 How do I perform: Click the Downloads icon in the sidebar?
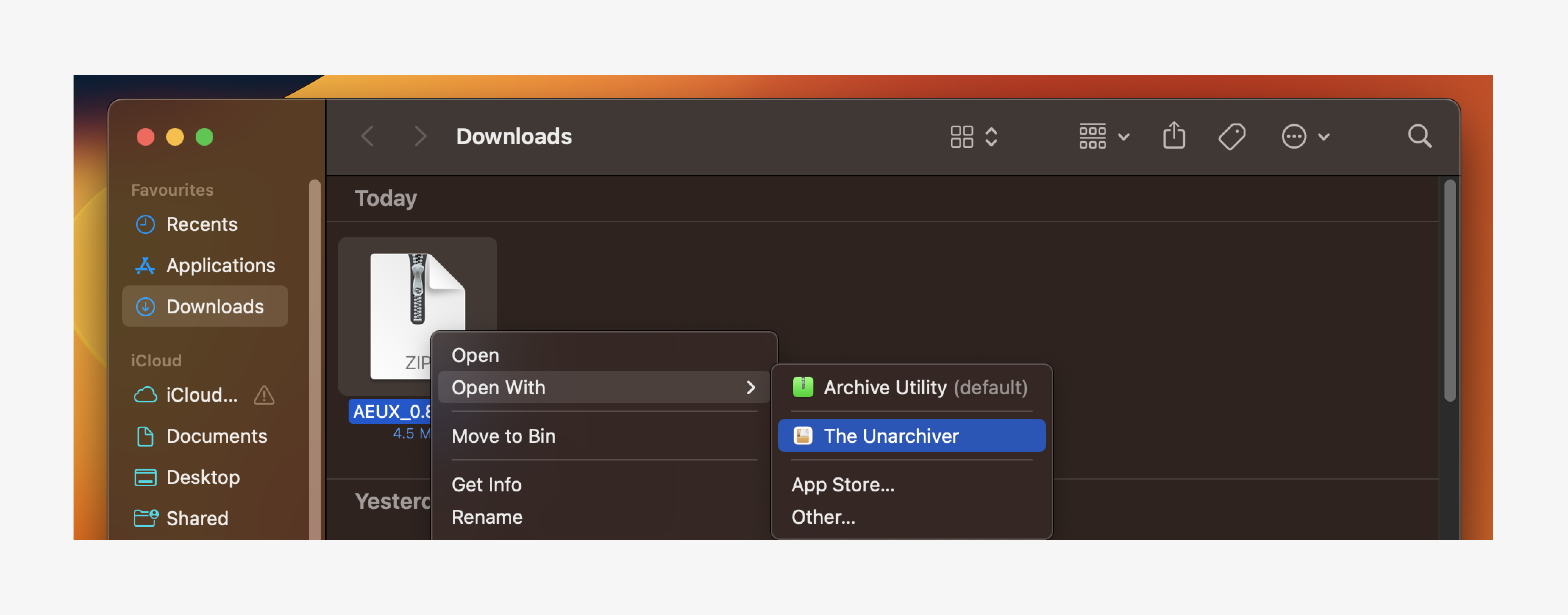click(x=214, y=306)
